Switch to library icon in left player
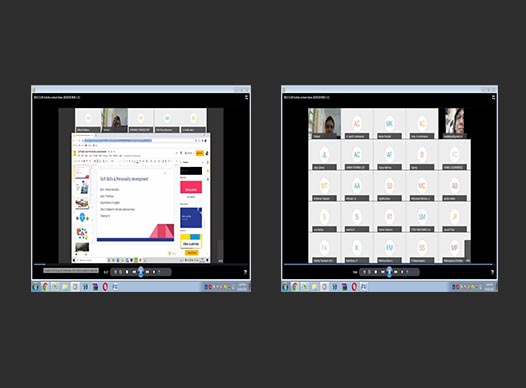The width and height of the screenshot is (526, 388). [x=246, y=97]
